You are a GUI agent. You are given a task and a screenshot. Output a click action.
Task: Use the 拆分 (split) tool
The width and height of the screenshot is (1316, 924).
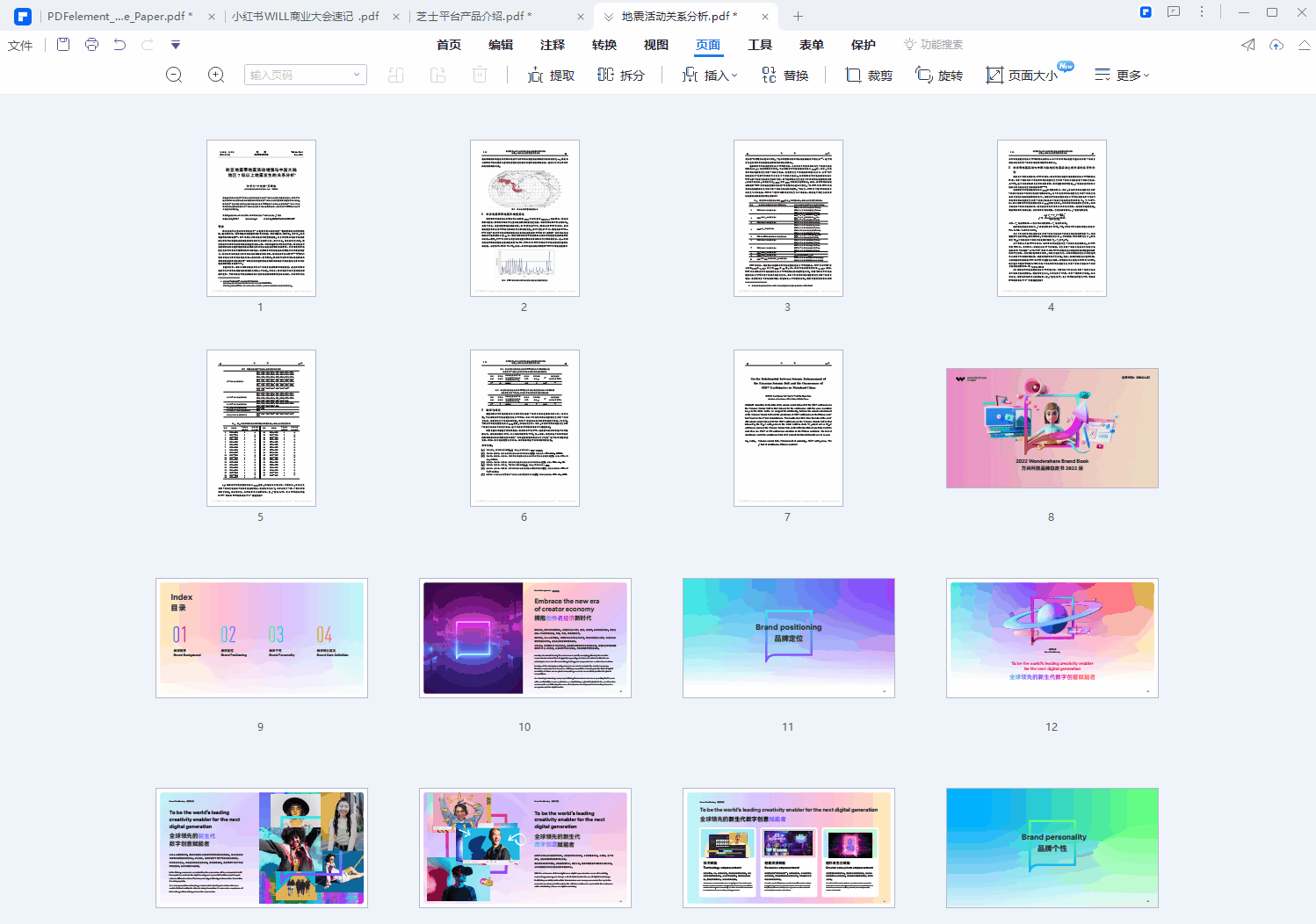(x=620, y=75)
